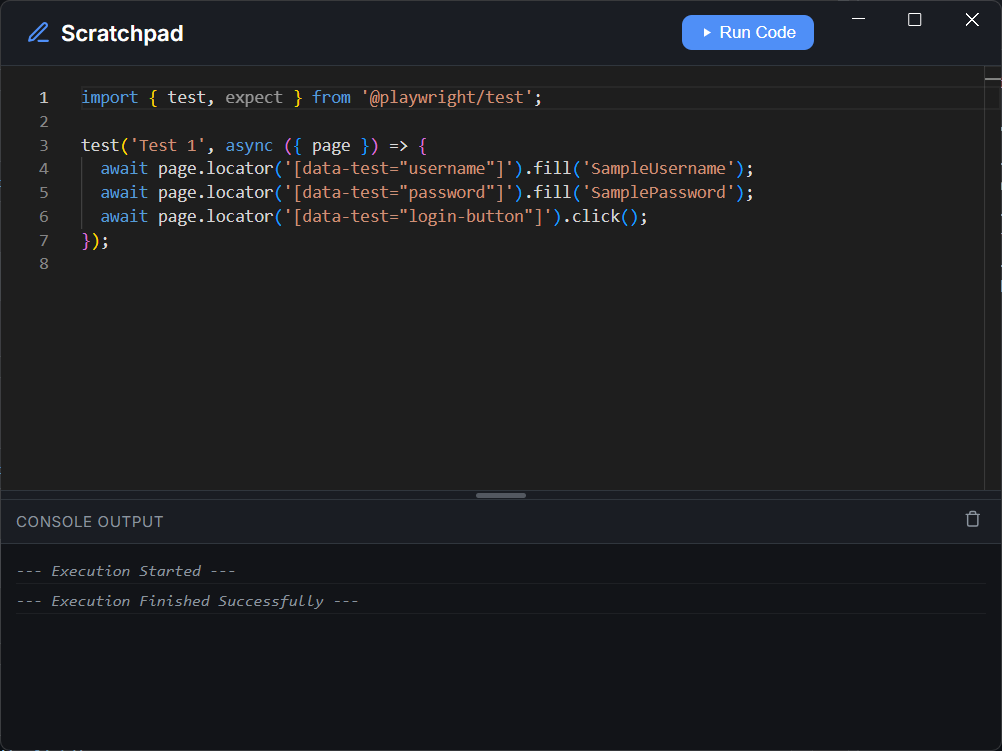The image size is (1002, 751).
Task: Click line number 1 in gutter
Action: [x=43, y=98]
